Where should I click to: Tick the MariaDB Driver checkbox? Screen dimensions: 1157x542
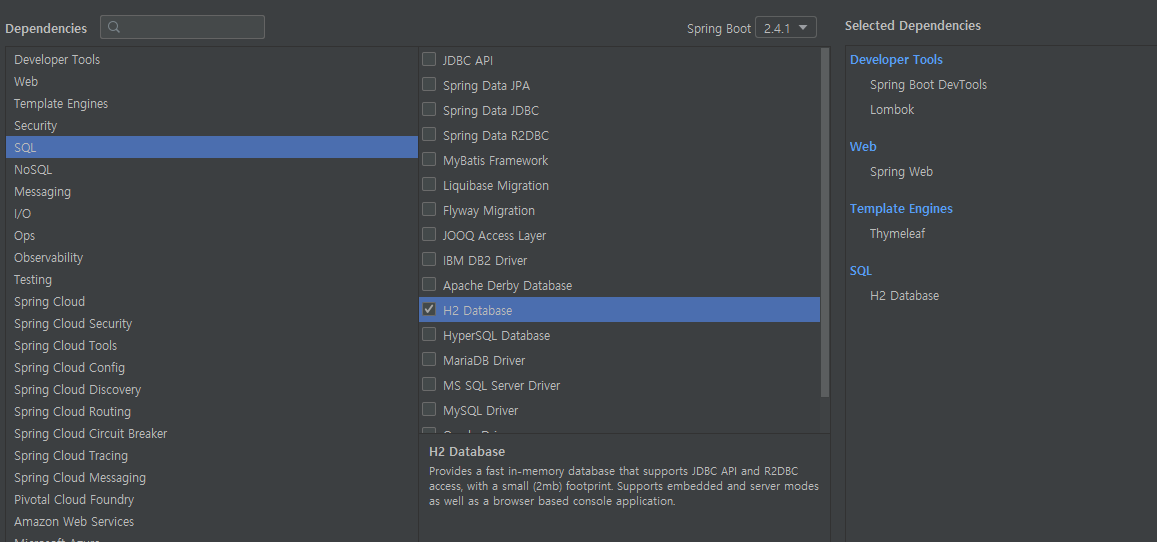point(429,360)
